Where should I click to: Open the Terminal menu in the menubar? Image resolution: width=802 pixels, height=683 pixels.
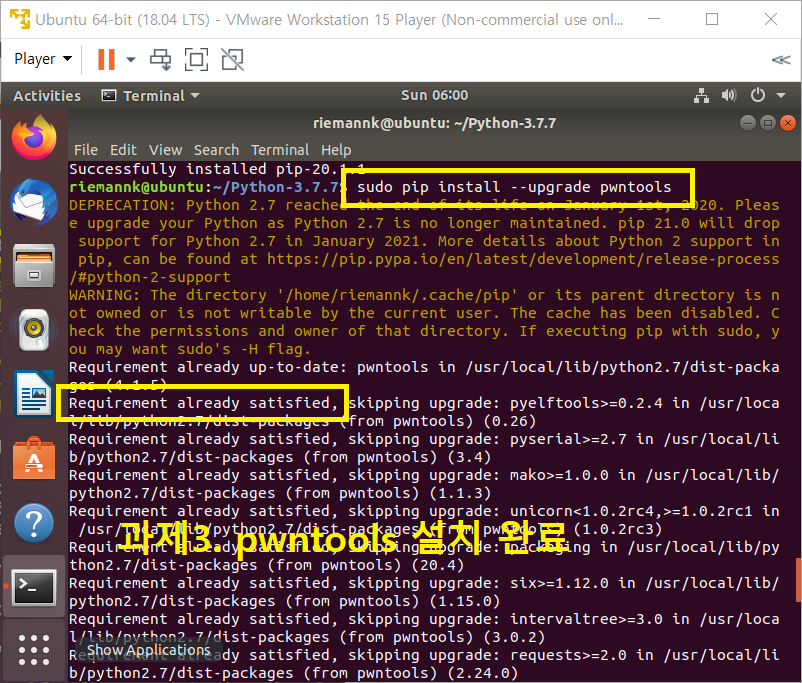280,150
